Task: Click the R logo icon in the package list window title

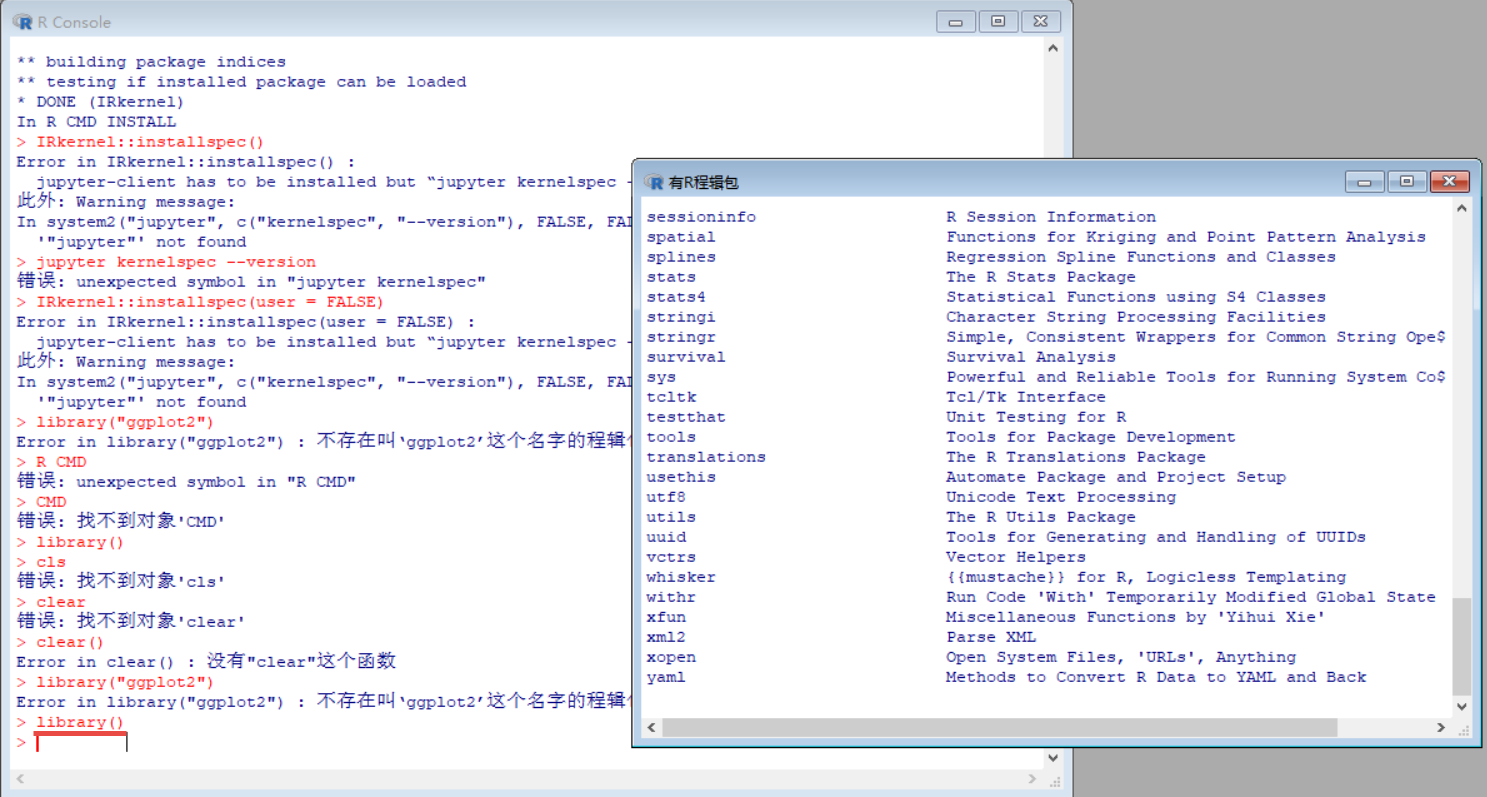Action: coord(655,182)
